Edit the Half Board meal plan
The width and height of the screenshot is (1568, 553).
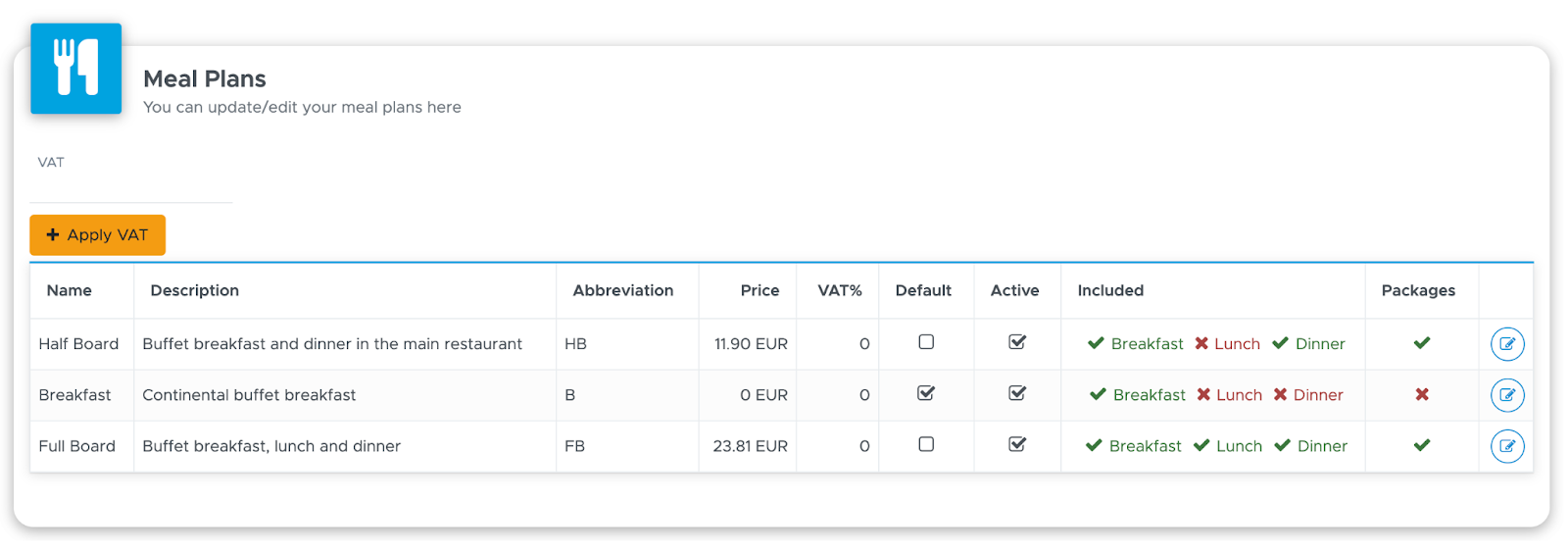tap(1507, 344)
